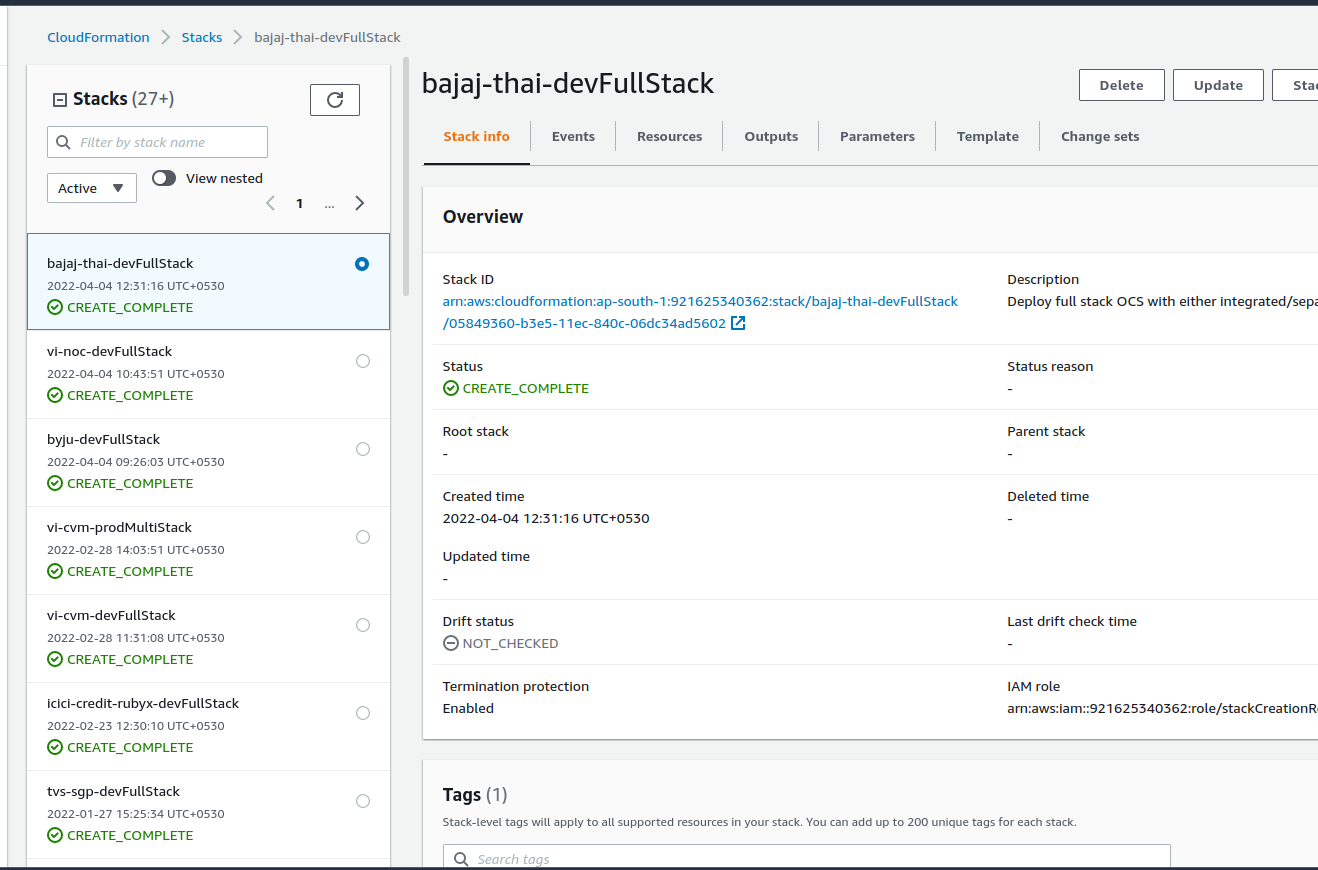Open Stack ID external link icon
The height and width of the screenshot is (870, 1318).
click(738, 323)
